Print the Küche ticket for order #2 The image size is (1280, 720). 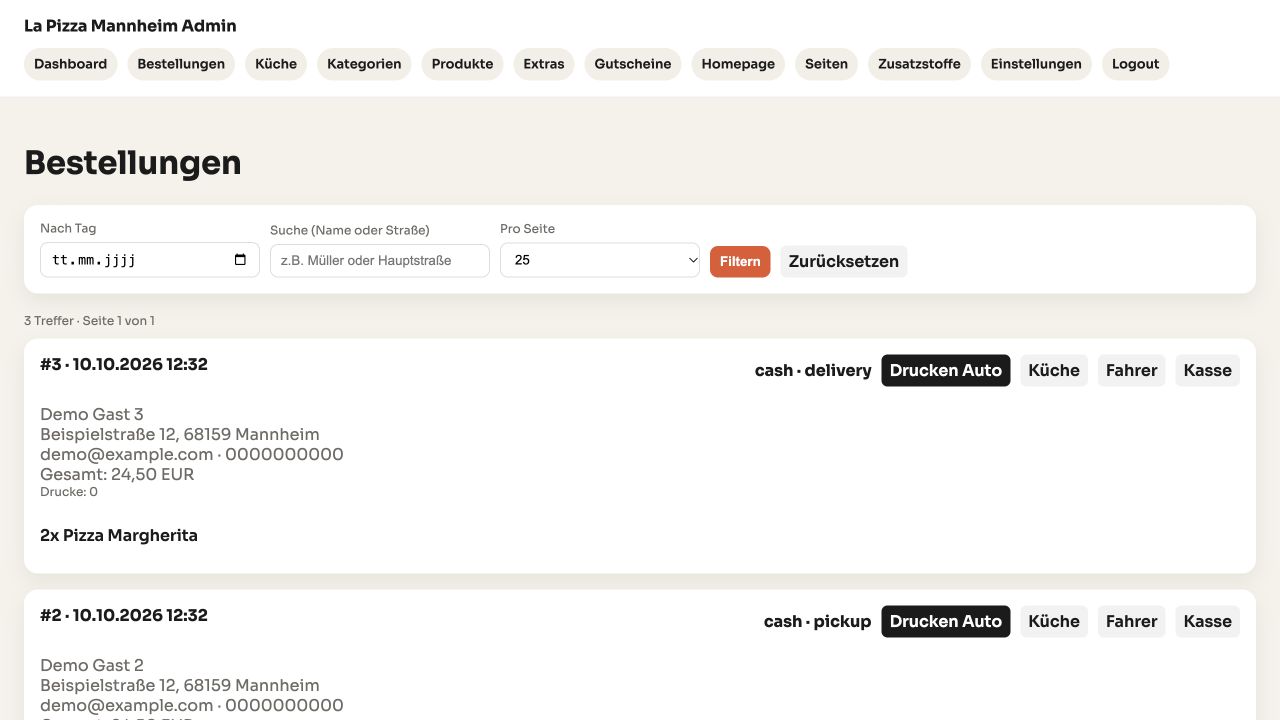tap(1054, 621)
